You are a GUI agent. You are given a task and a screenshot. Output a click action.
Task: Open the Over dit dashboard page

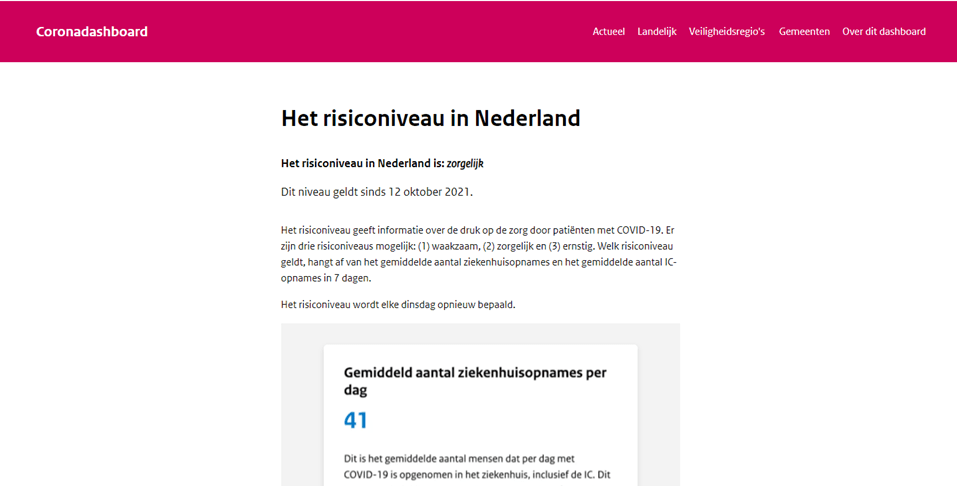pyautogui.click(x=883, y=31)
